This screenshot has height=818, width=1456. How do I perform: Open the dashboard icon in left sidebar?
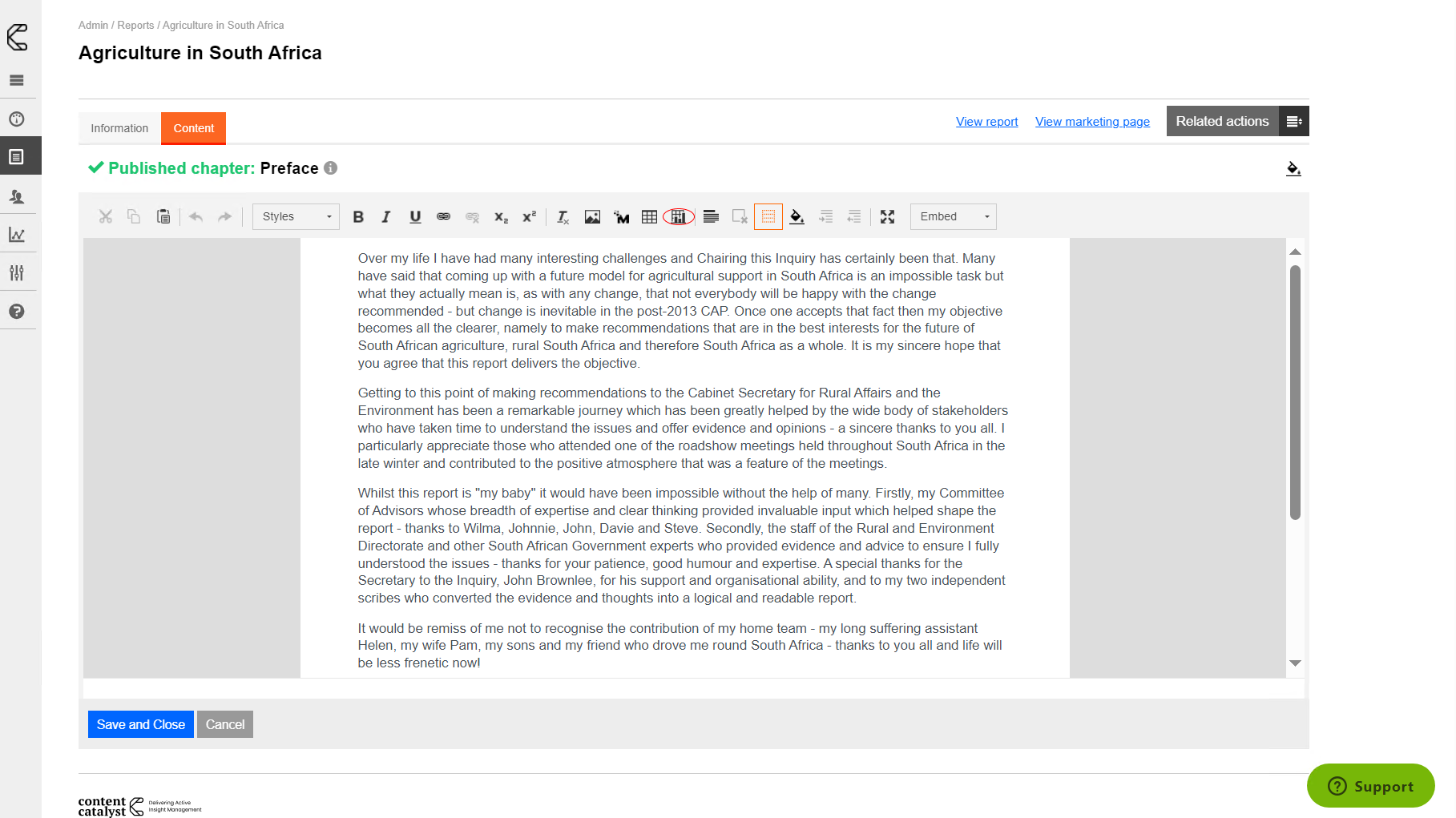(x=17, y=119)
